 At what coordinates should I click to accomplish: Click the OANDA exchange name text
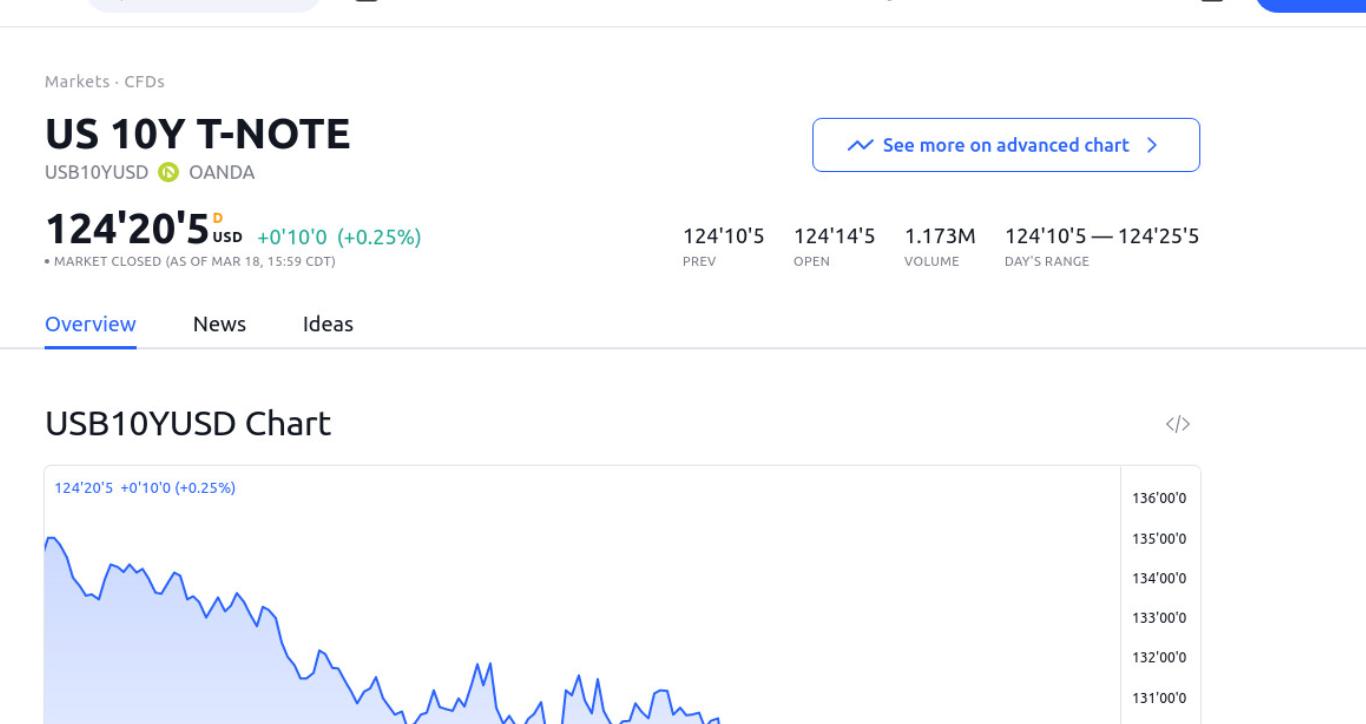221,172
